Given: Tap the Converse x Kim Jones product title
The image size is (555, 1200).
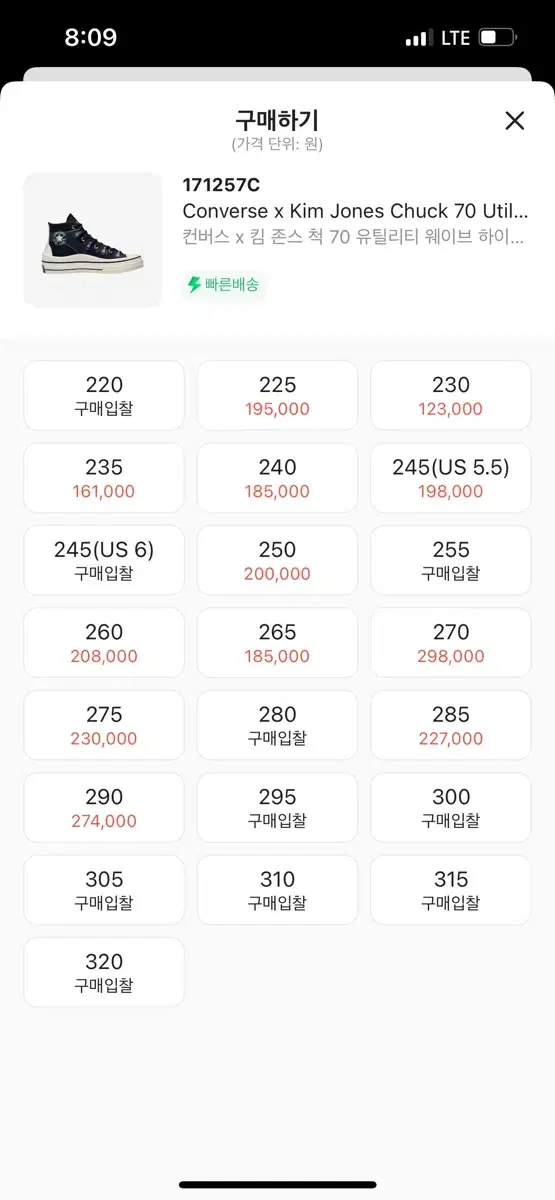Looking at the screenshot, I should click(355, 212).
